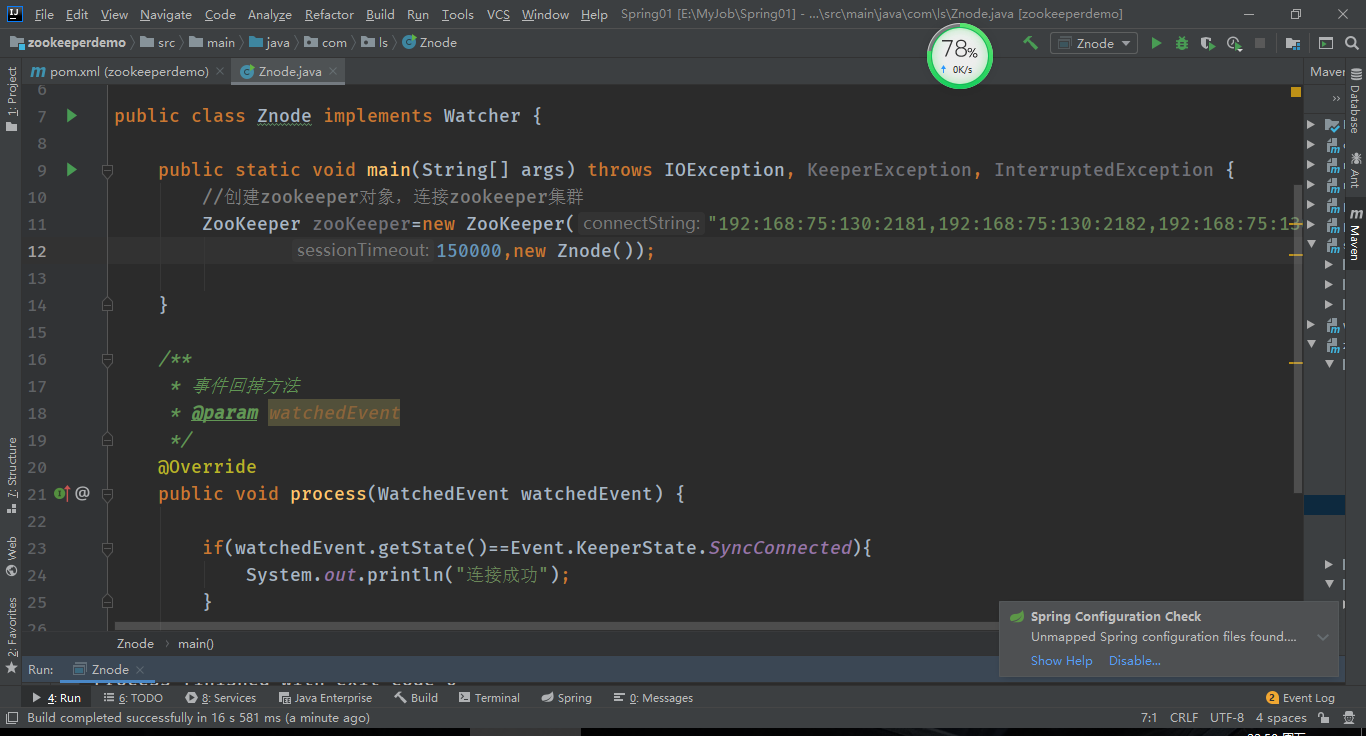The image size is (1366, 736).
Task: Open the Znode run configuration dropdown
Action: pyautogui.click(x=1094, y=43)
